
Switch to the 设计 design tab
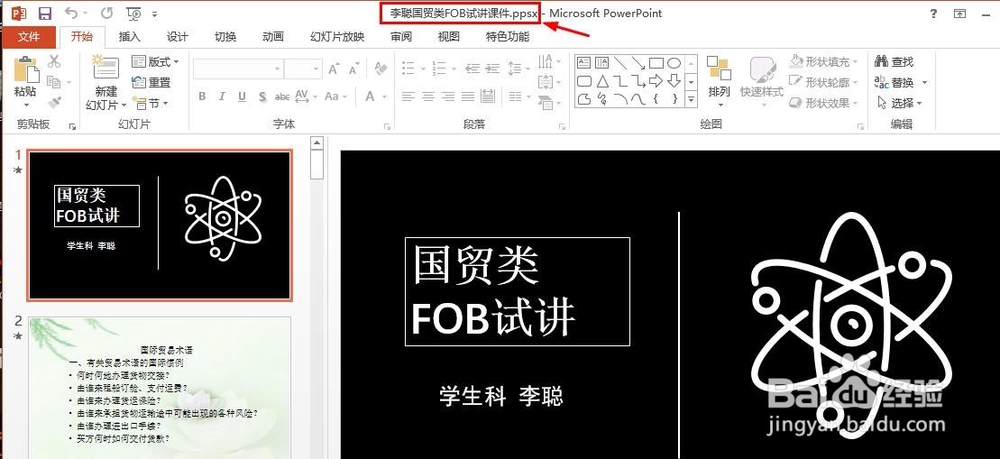click(x=177, y=37)
